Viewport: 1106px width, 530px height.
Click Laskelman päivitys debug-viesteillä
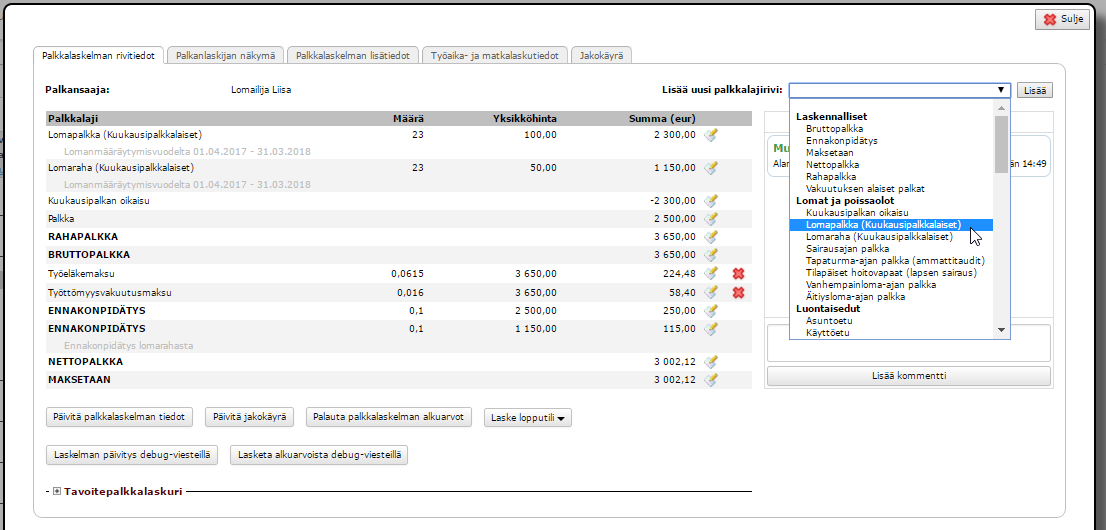coord(132,454)
